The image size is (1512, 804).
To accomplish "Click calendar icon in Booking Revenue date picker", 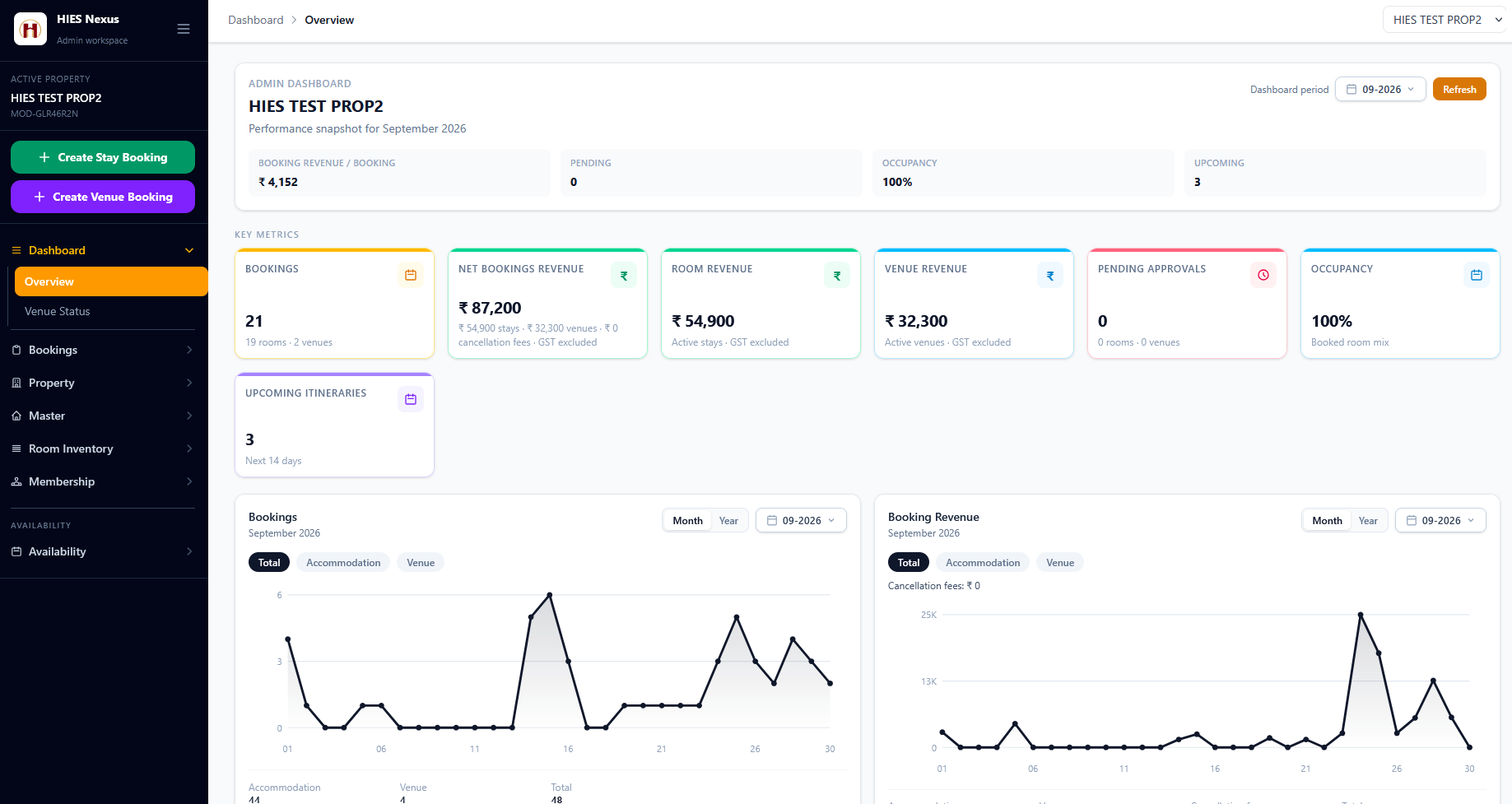I will coord(1412,520).
